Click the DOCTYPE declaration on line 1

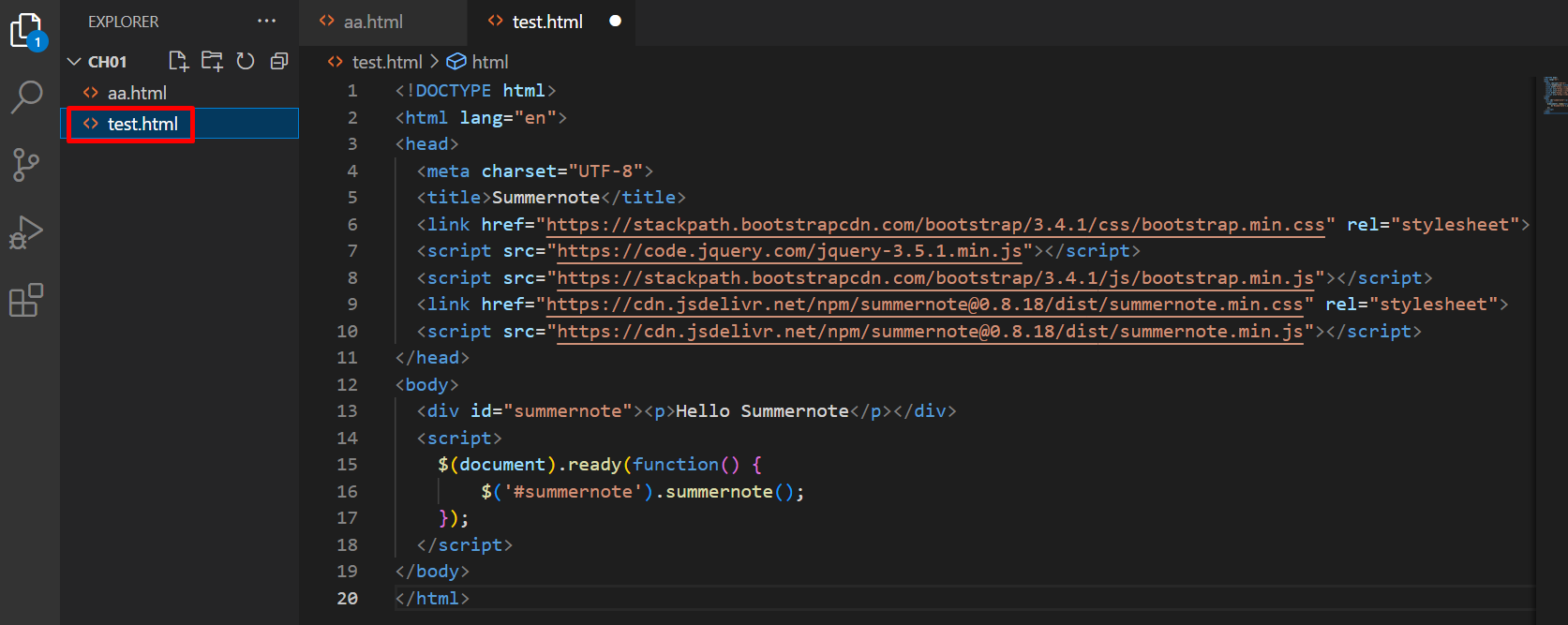click(x=476, y=91)
